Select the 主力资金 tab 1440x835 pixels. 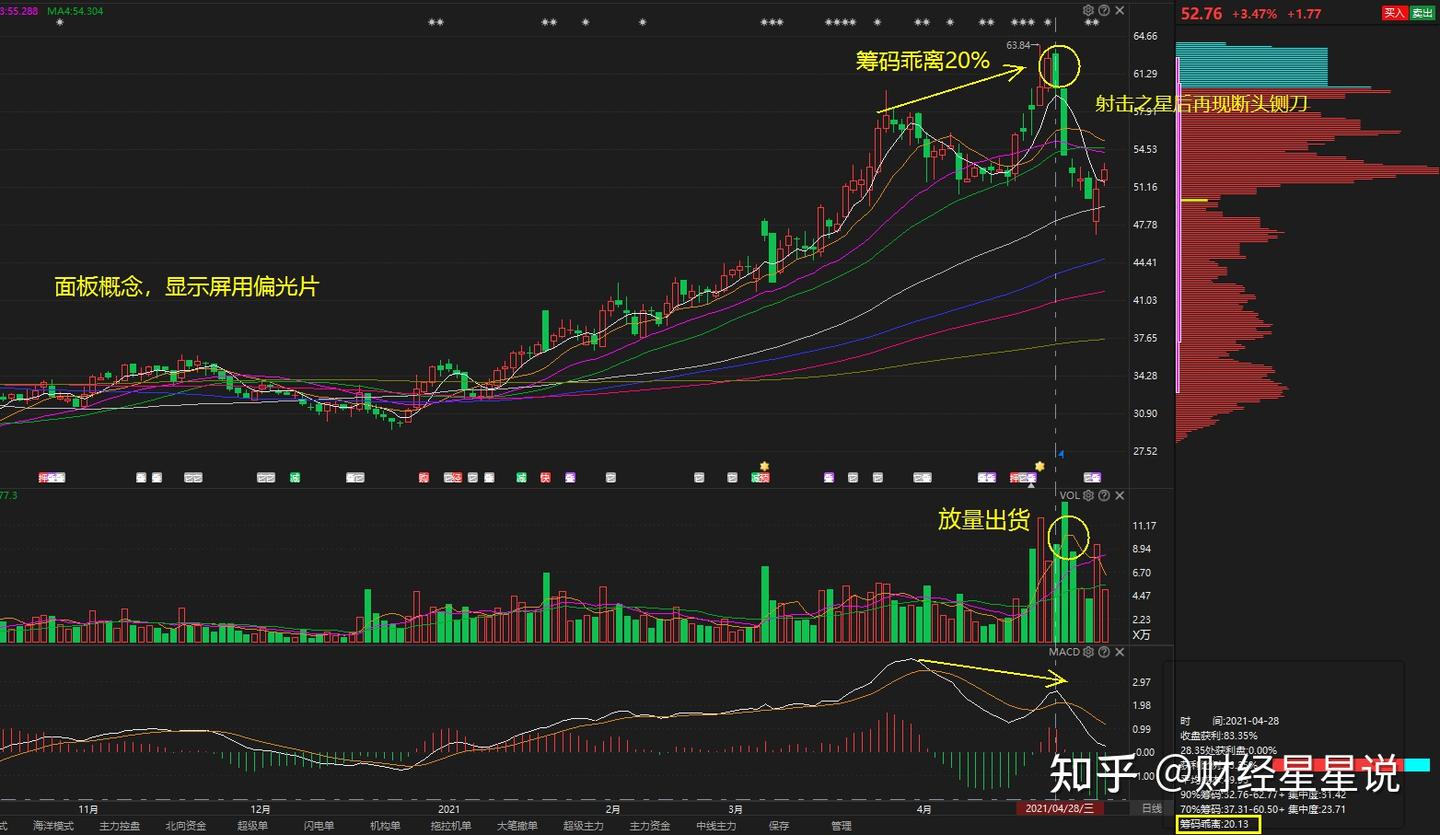649,826
